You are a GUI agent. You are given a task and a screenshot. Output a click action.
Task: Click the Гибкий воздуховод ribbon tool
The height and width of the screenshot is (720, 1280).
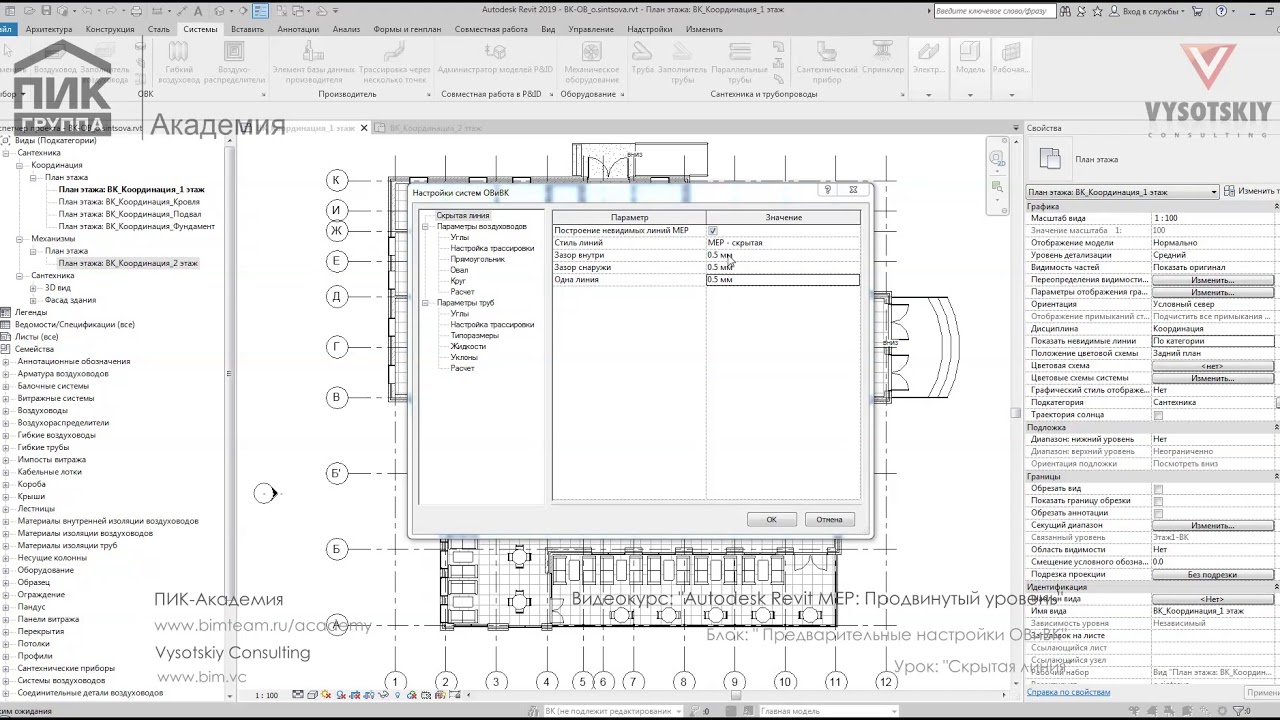[x=180, y=62]
